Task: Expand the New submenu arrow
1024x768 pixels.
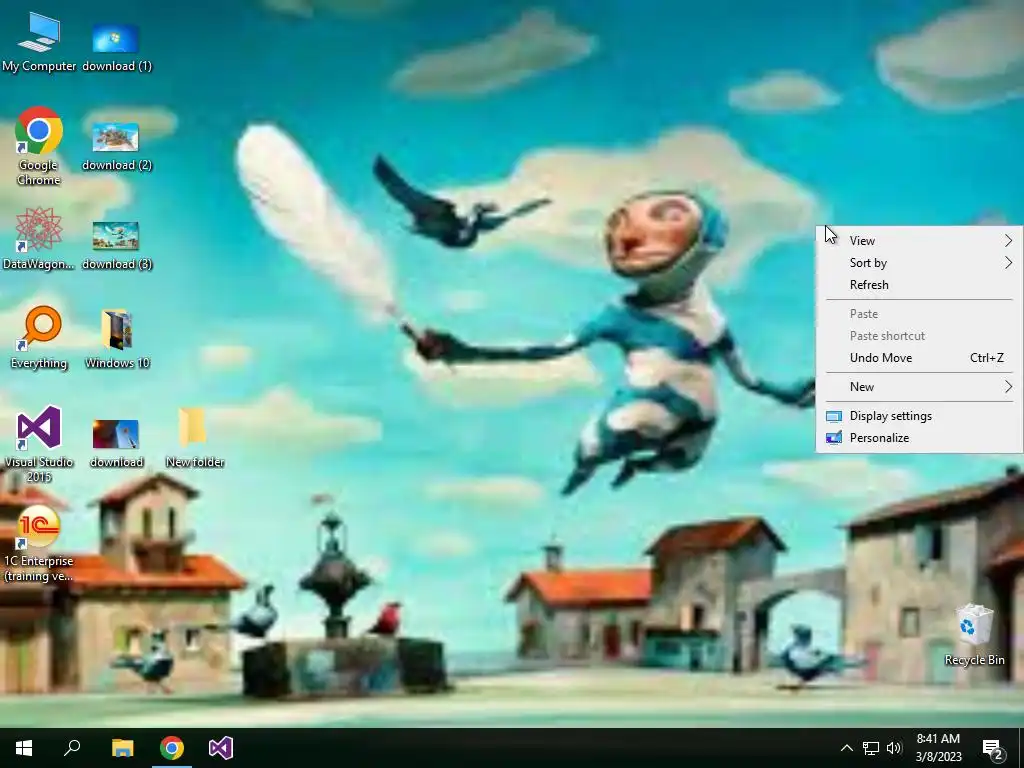Action: (x=1008, y=387)
